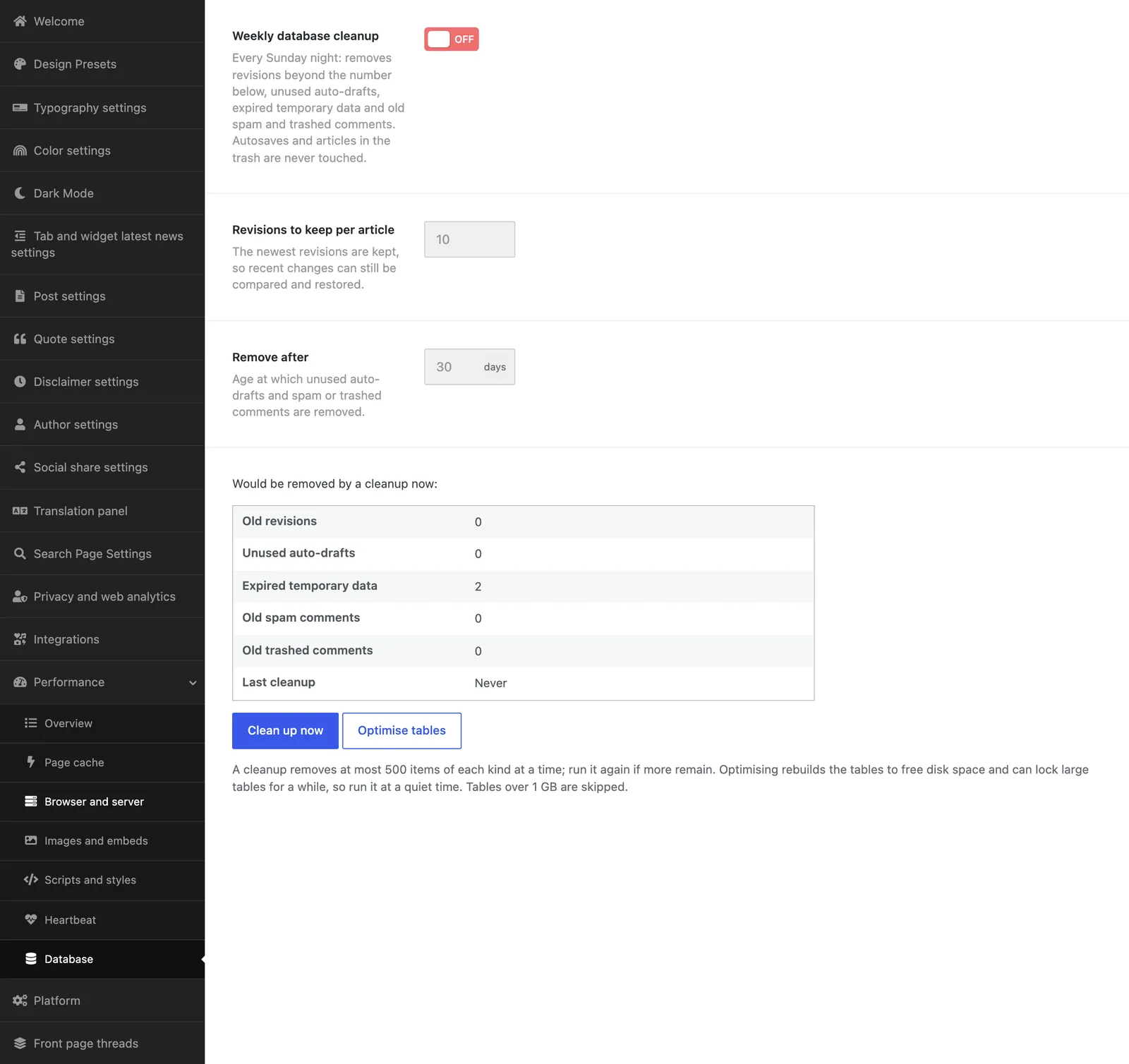The height and width of the screenshot is (1064, 1129).
Task: Click the Design Presets palette icon
Action: pos(20,64)
